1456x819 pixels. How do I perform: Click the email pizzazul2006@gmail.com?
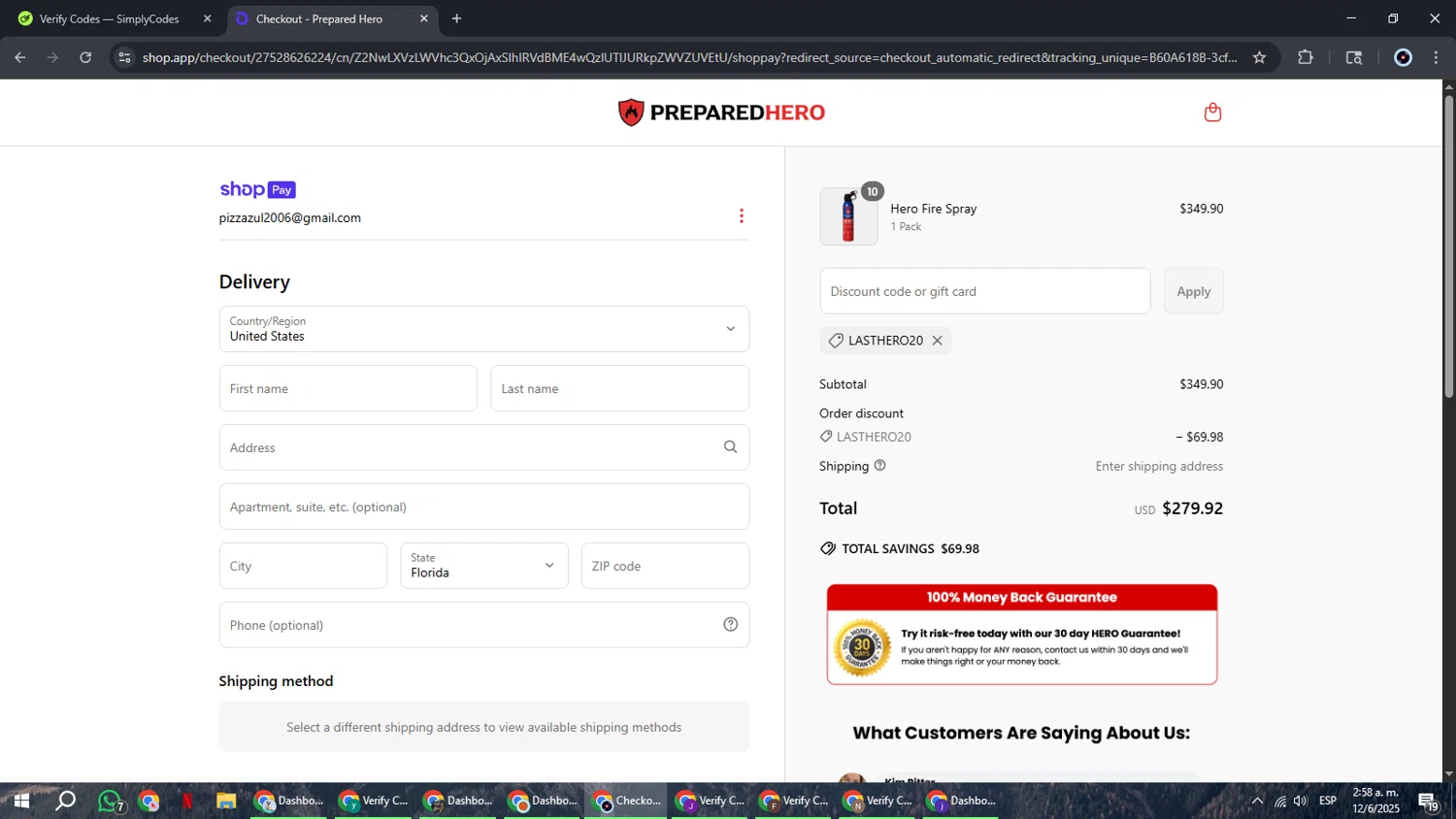pos(290,218)
